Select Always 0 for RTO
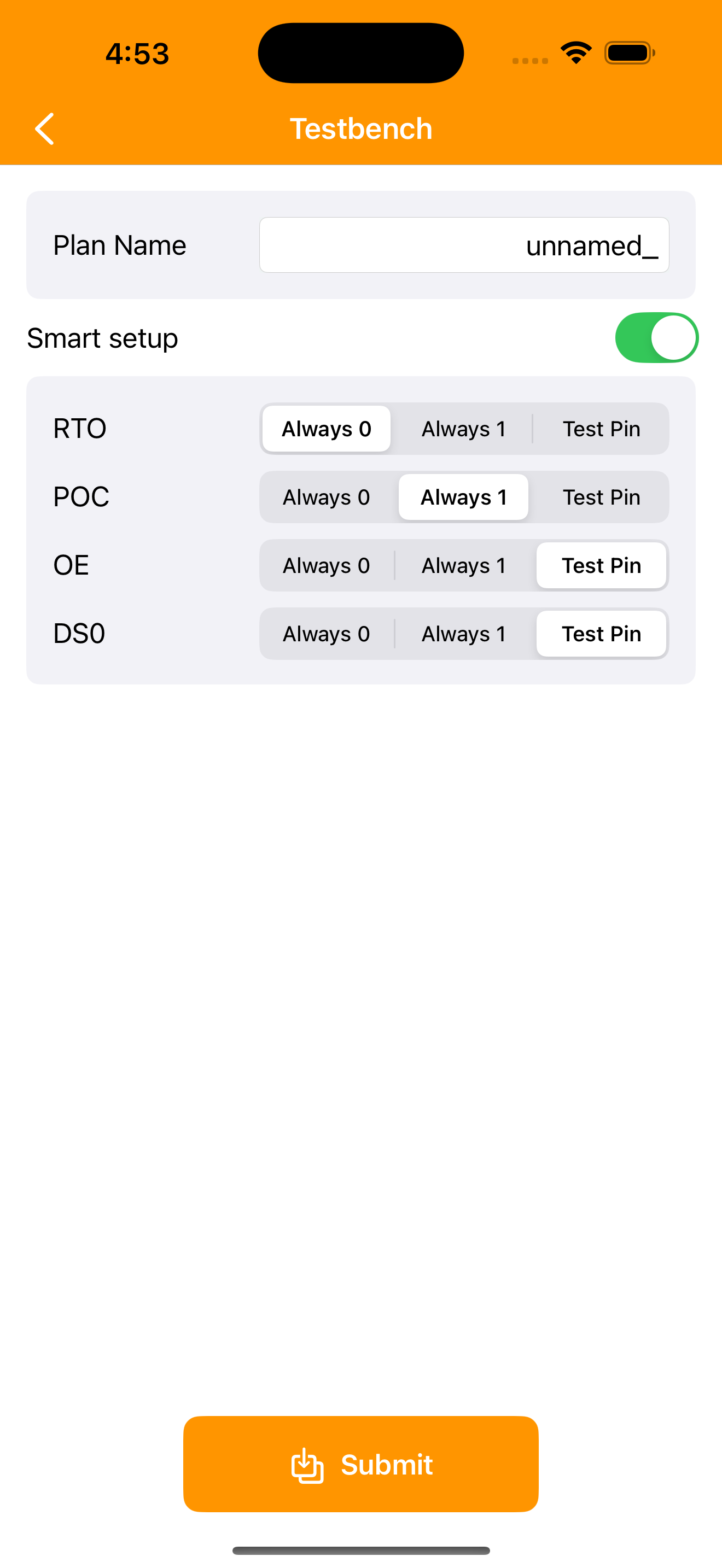Screen dimensions: 722x1568 (327, 429)
